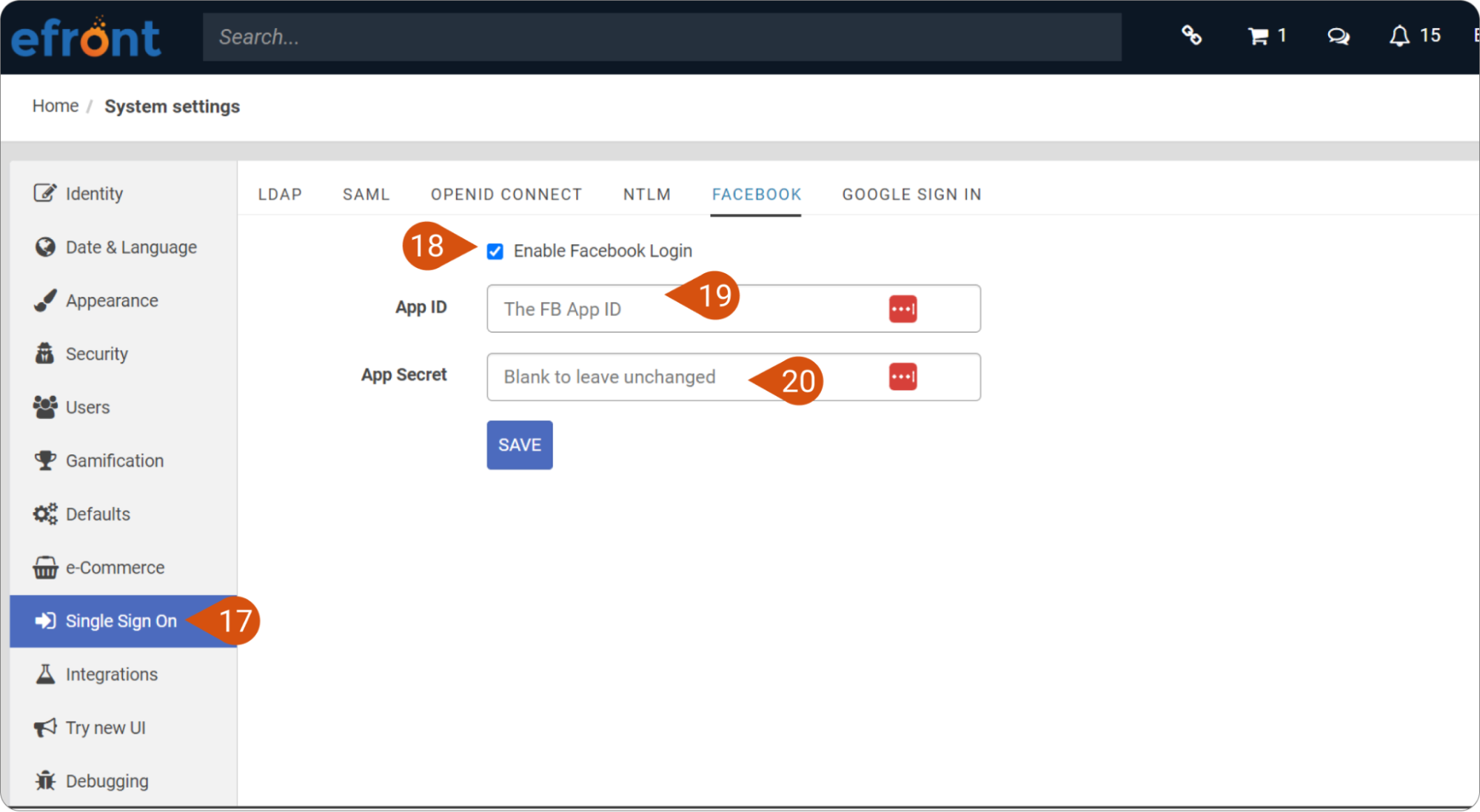Click the Appearance brush icon

tap(45, 300)
